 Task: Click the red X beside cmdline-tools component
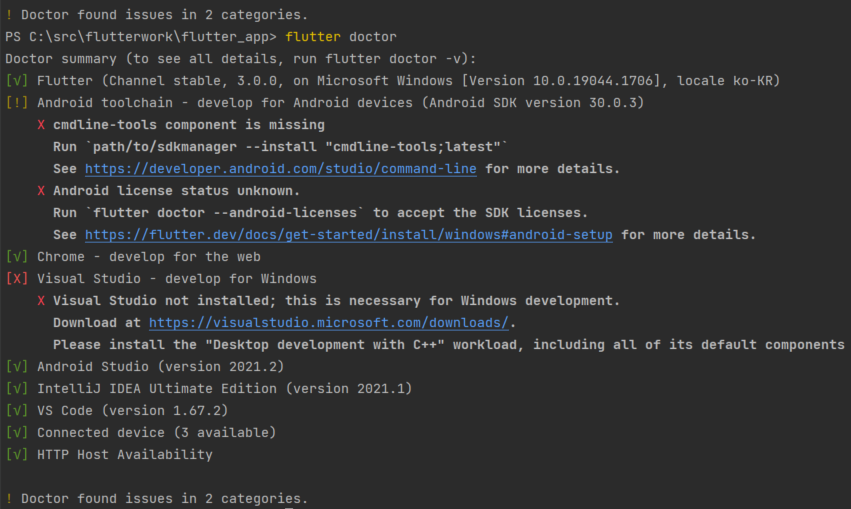[41, 125]
